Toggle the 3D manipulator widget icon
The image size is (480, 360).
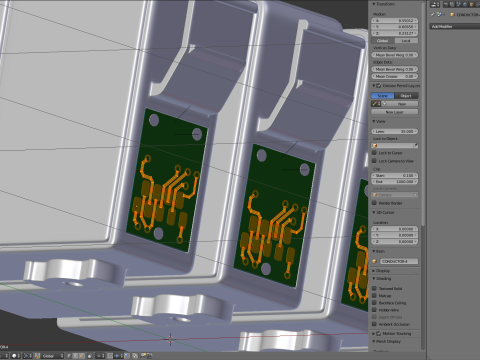click(37, 356)
